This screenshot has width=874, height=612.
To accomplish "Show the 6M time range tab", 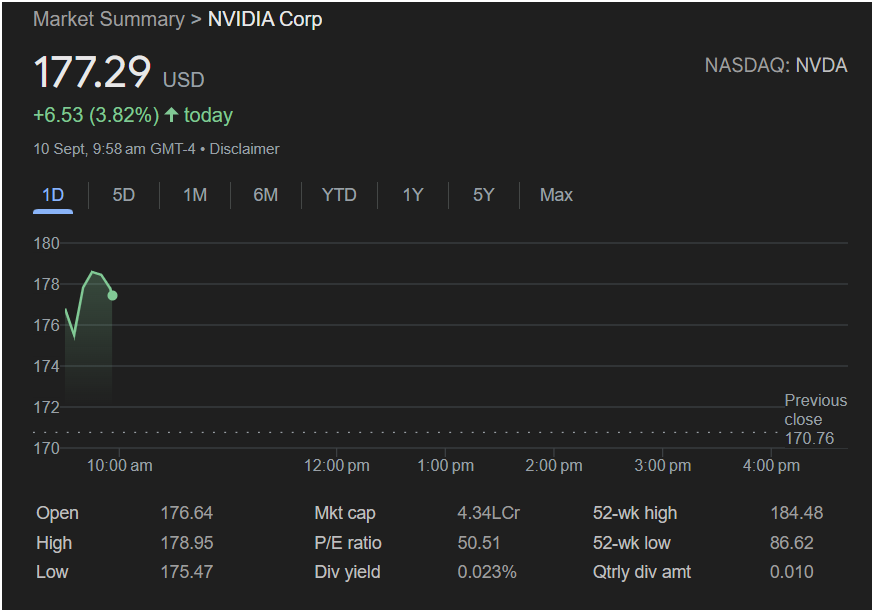I will [x=265, y=195].
